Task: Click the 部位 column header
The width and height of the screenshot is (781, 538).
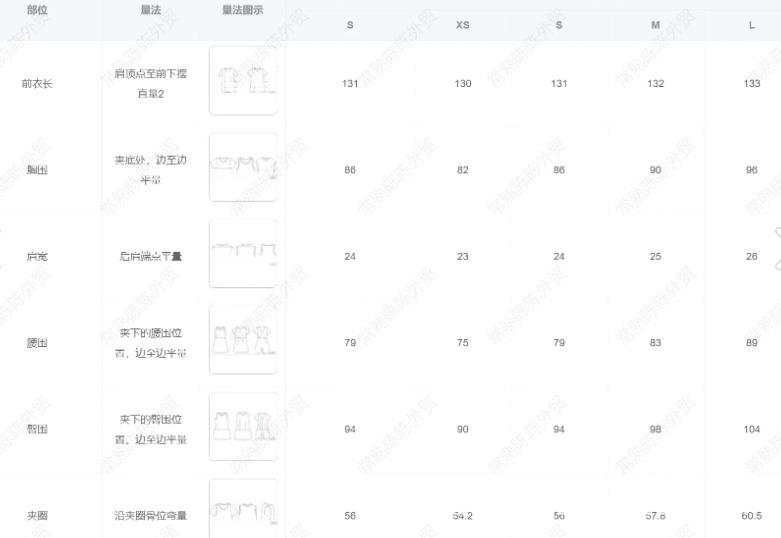Action: 37,9
